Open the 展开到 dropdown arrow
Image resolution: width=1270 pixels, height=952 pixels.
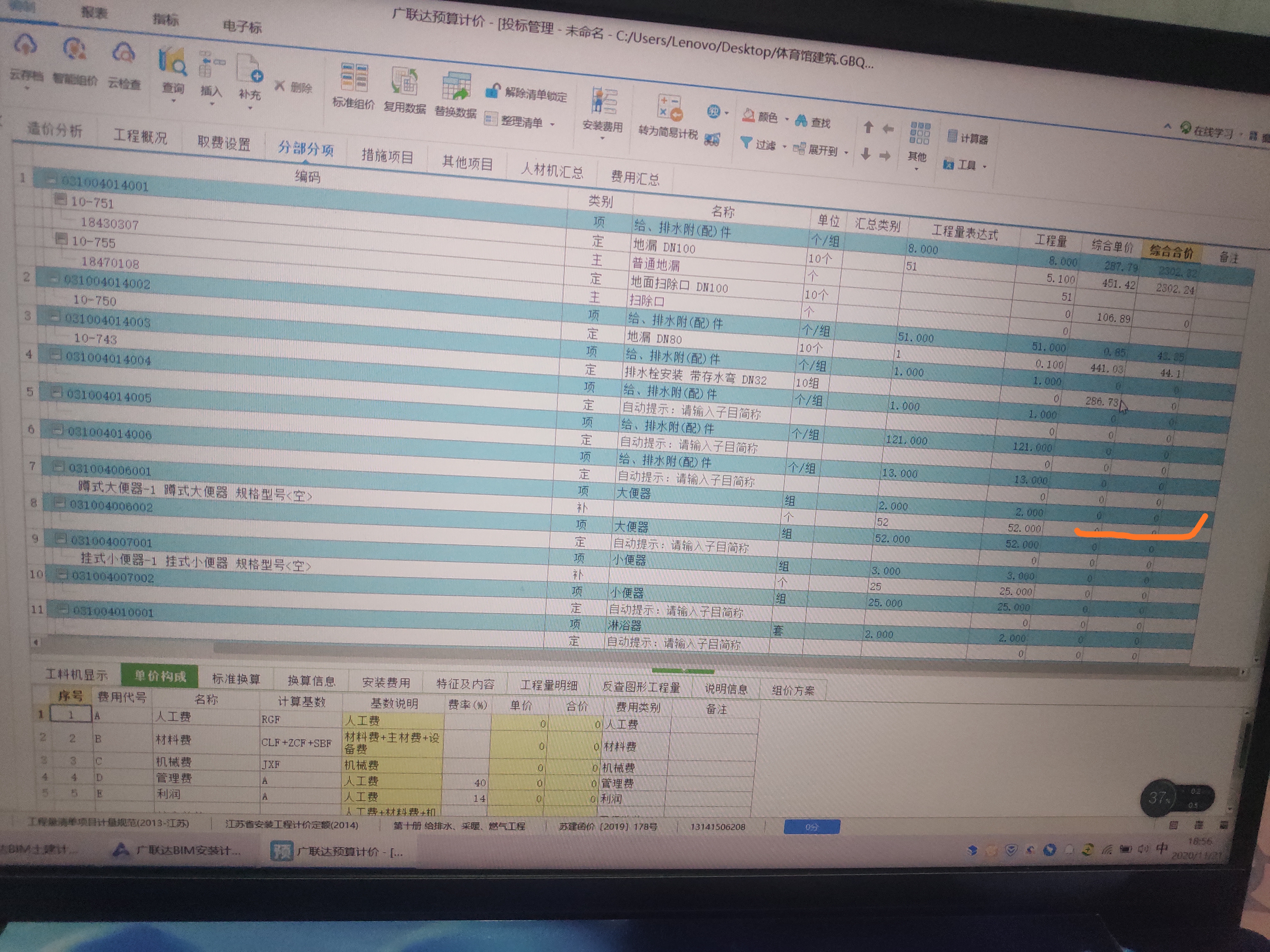[846, 153]
